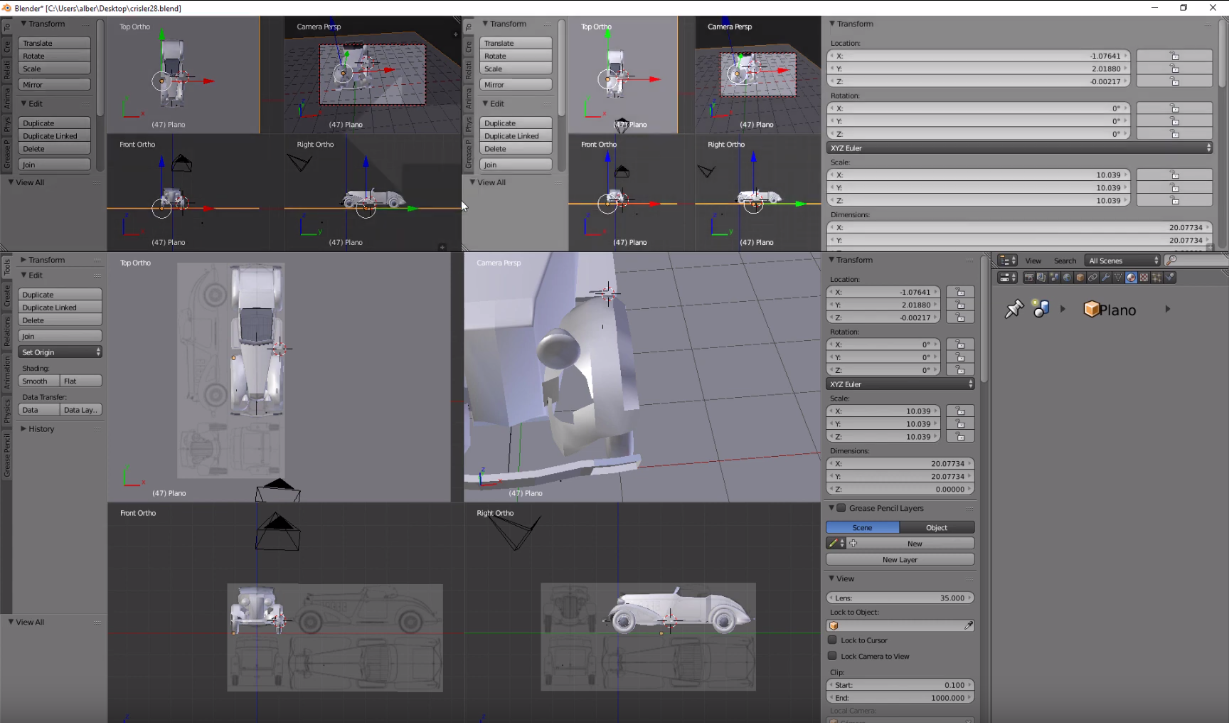Screen dimensions: 1229x723
Task: Toggle lock on Location X in upper-right panel
Action: pyautogui.click(x=1174, y=56)
